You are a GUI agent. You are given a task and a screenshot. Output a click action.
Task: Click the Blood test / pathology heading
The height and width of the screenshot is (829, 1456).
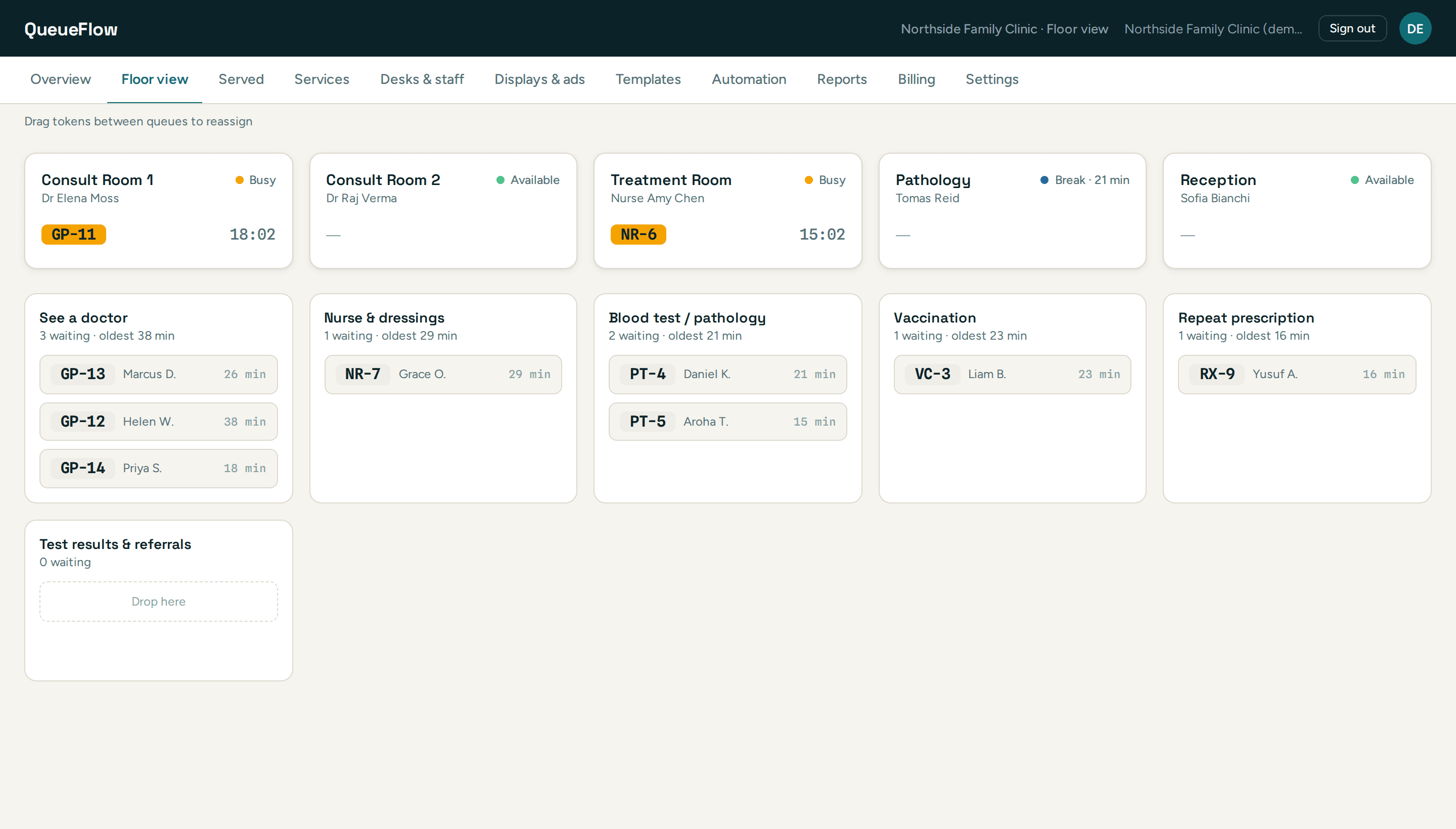point(687,318)
